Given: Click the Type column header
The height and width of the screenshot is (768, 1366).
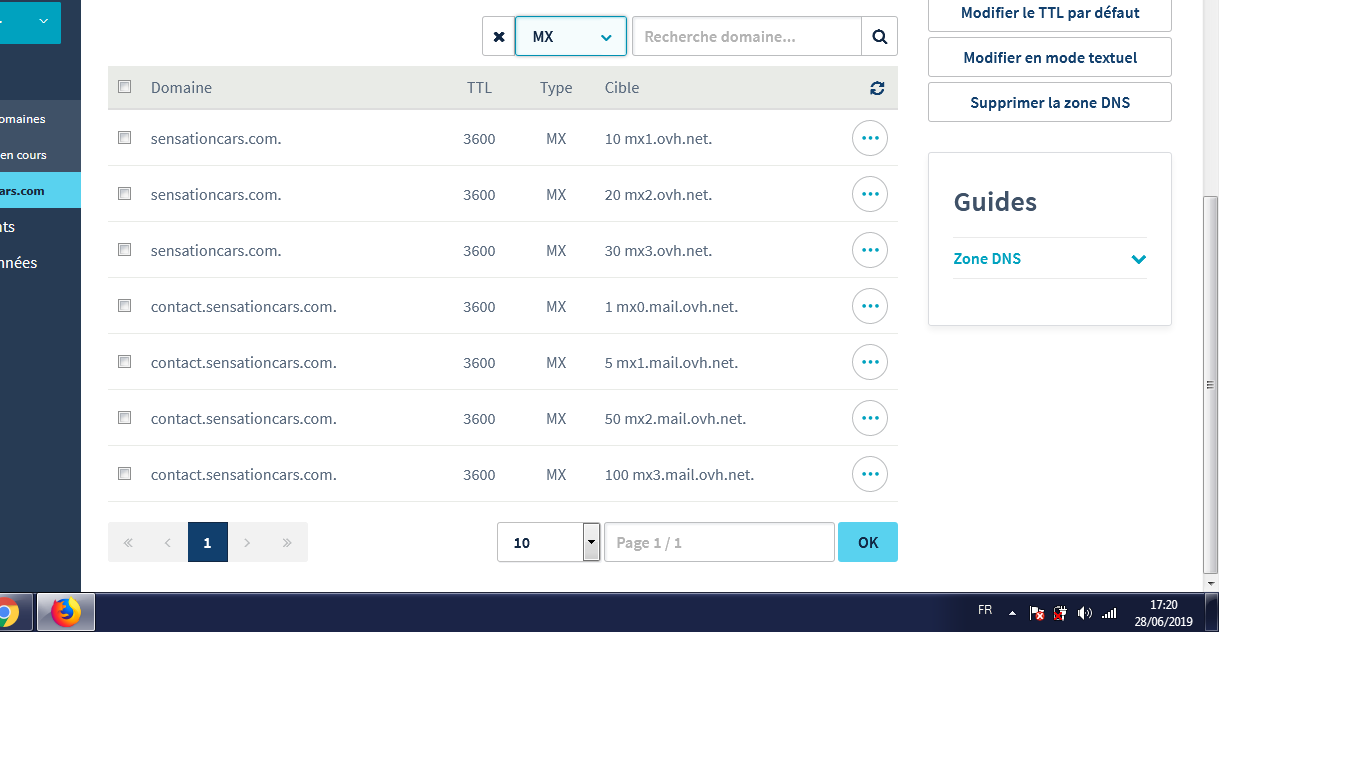Looking at the screenshot, I should pos(556,88).
